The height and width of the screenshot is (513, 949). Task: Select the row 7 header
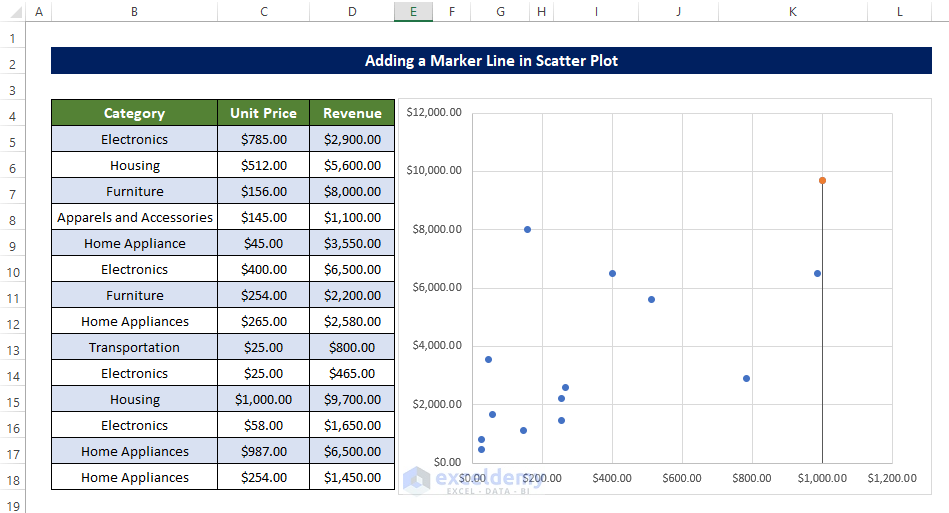pyautogui.click(x=13, y=191)
